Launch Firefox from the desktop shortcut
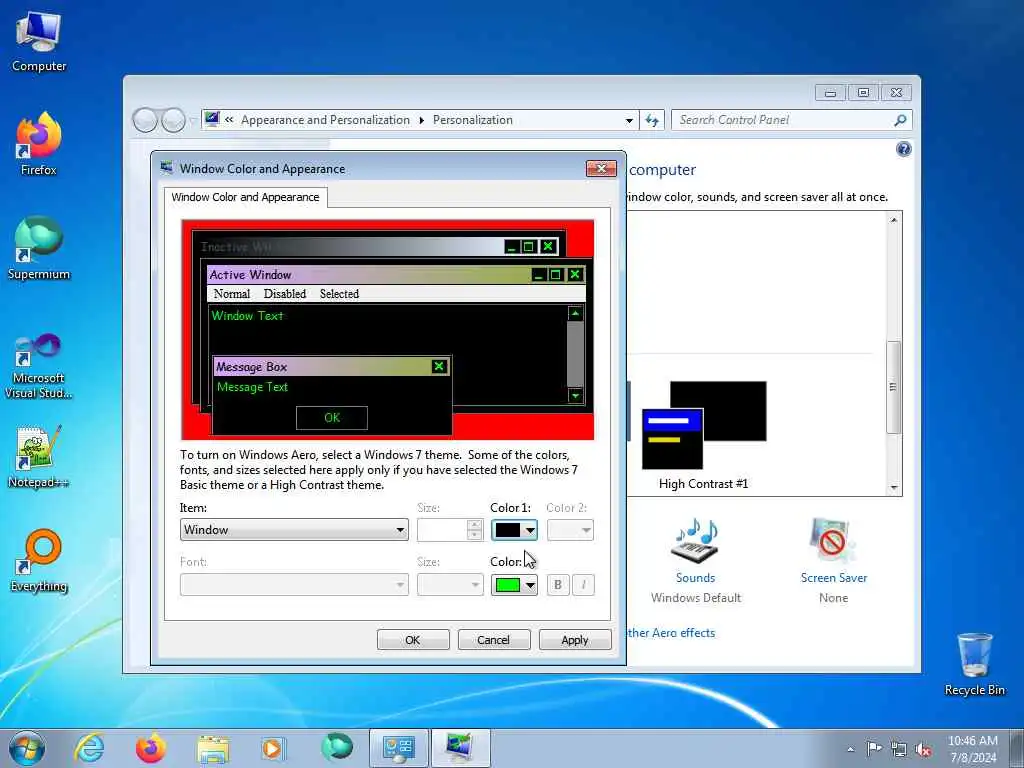Screen dimensions: 1024x768 (x=39, y=144)
